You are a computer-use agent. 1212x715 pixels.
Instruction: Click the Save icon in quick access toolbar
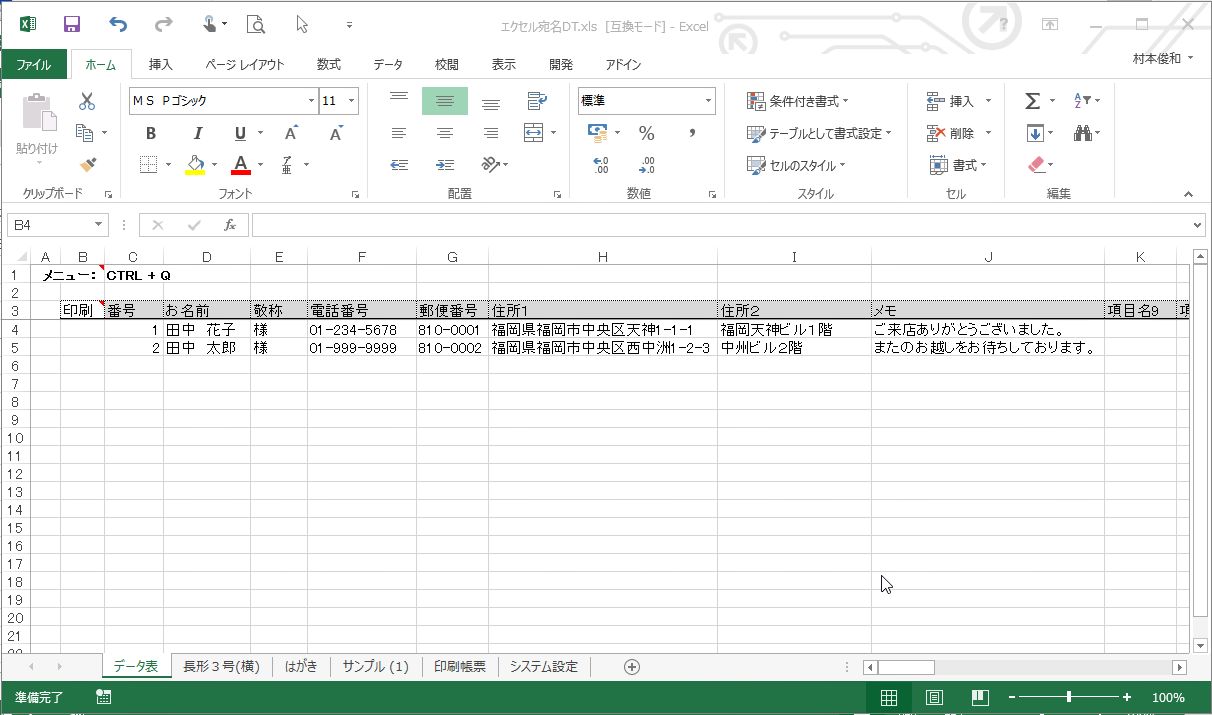pyautogui.click(x=72, y=24)
